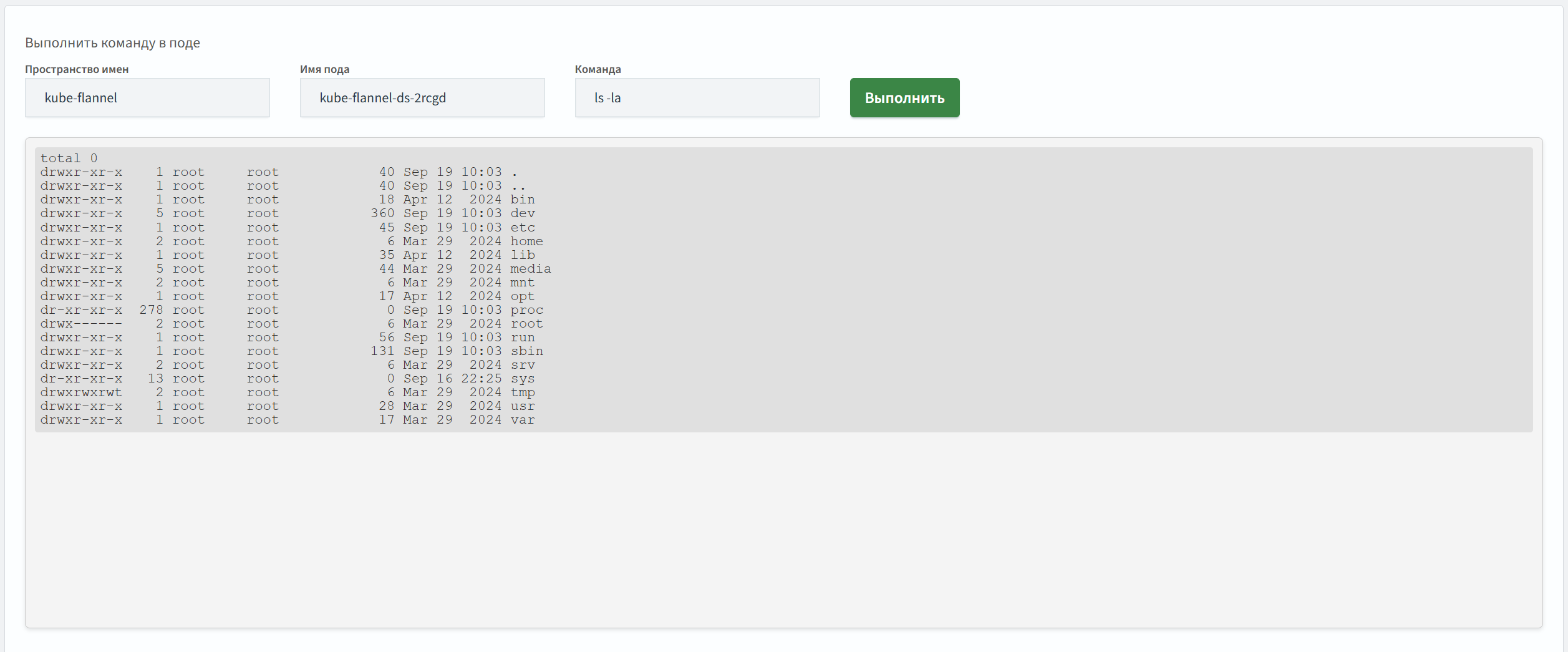Click the Выполнить команду в поде heading
Image resolution: width=1568 pixels, height=652 pixels.
(x=112, y=43)
